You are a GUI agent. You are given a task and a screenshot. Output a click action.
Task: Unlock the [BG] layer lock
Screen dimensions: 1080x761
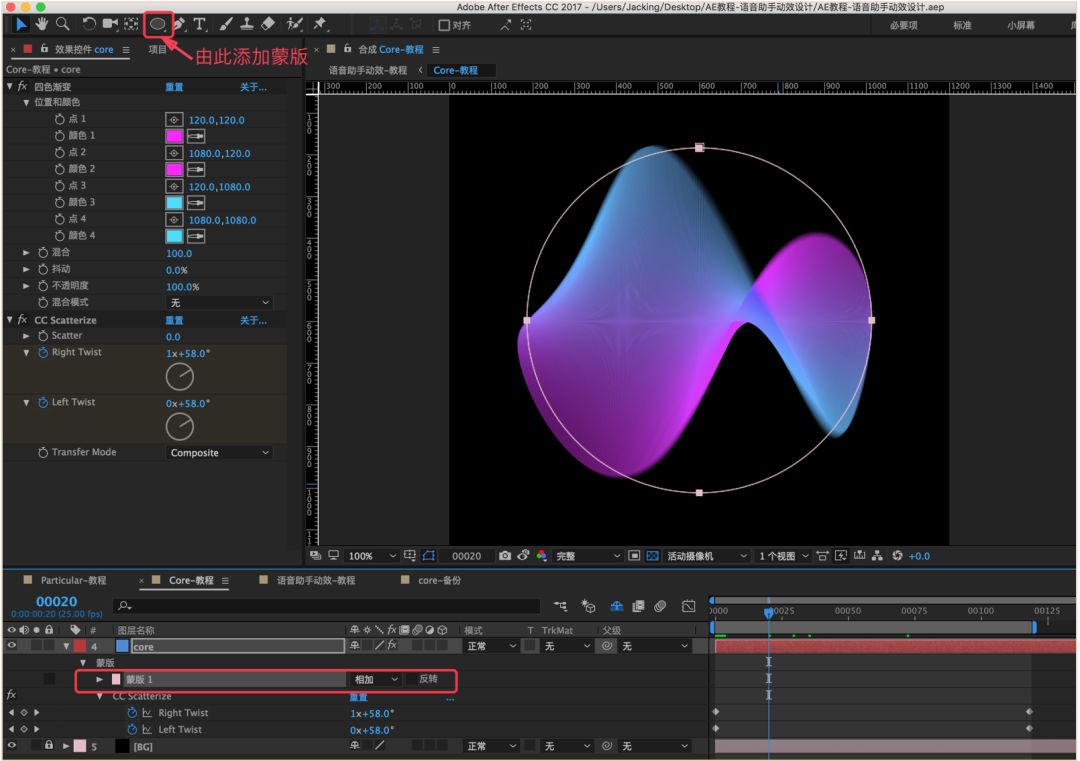tap(49, 745)
